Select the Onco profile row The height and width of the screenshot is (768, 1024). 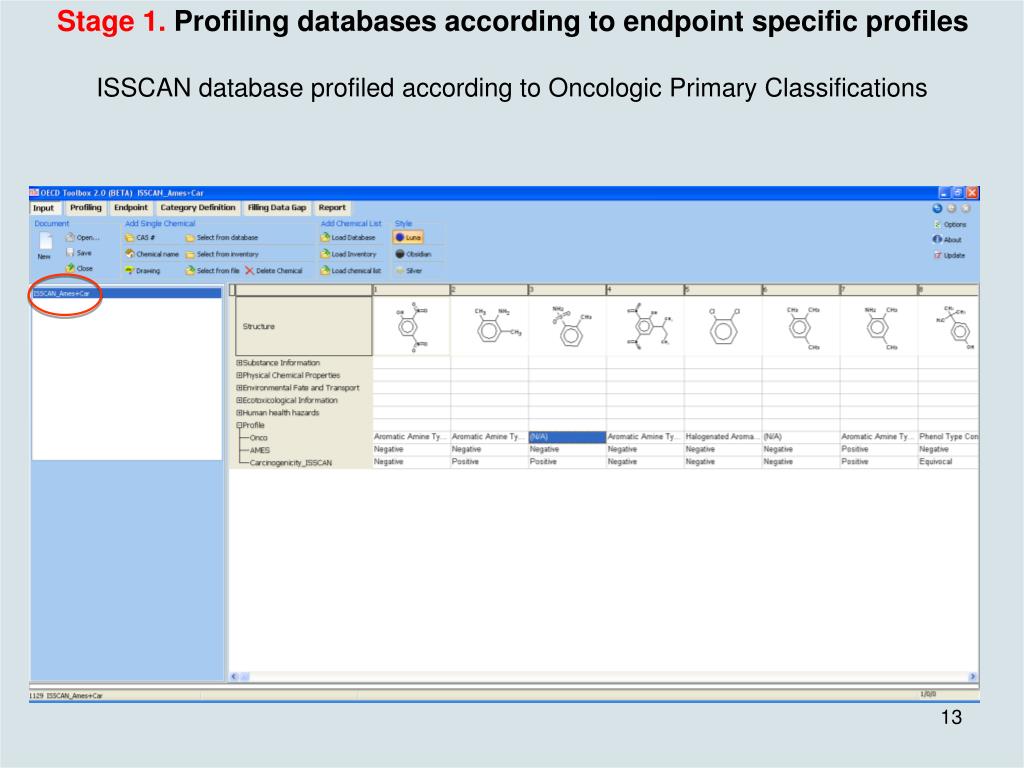(x=258, y=438)
